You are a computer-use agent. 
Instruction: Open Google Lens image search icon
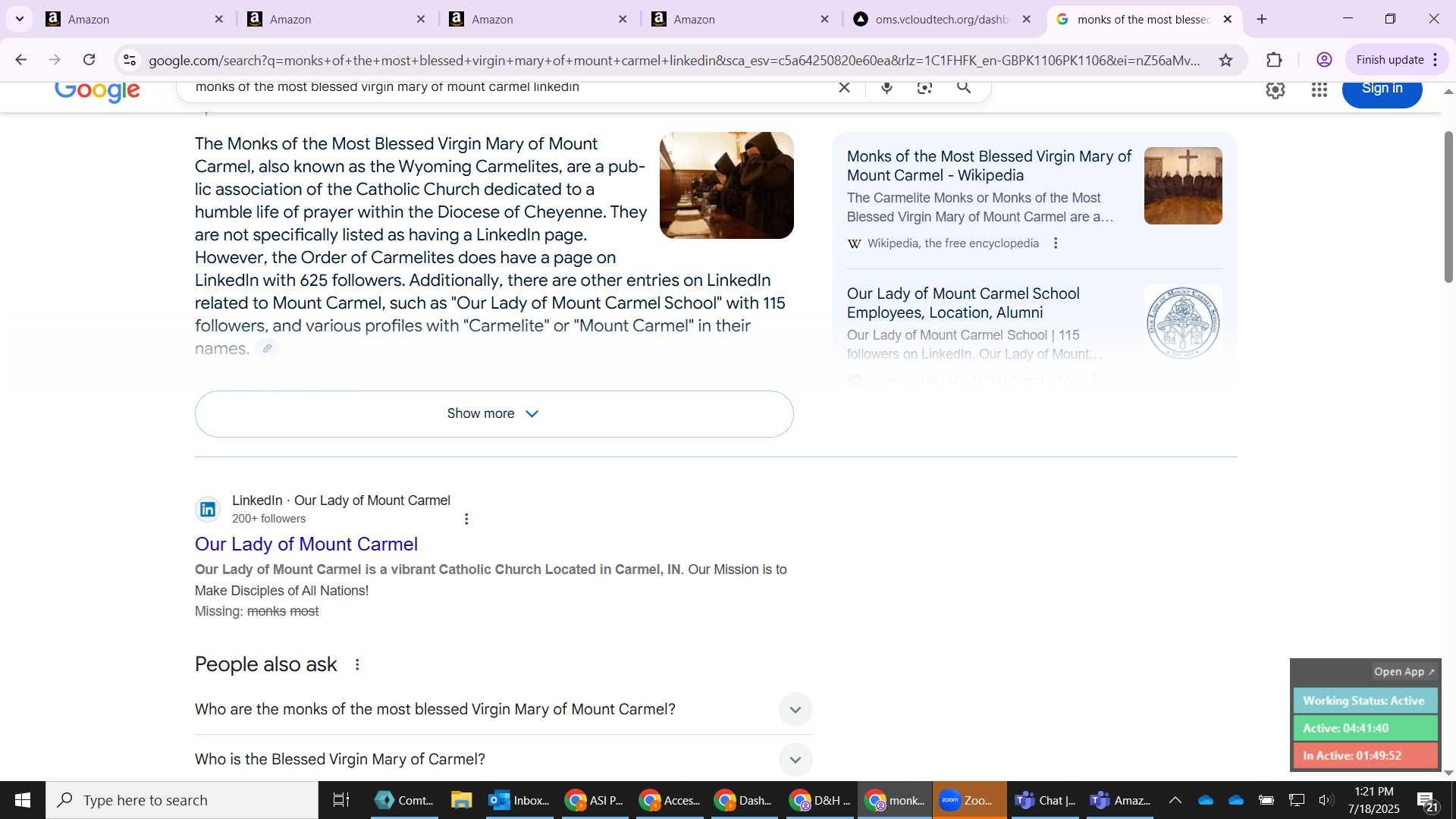pos(924,87)
